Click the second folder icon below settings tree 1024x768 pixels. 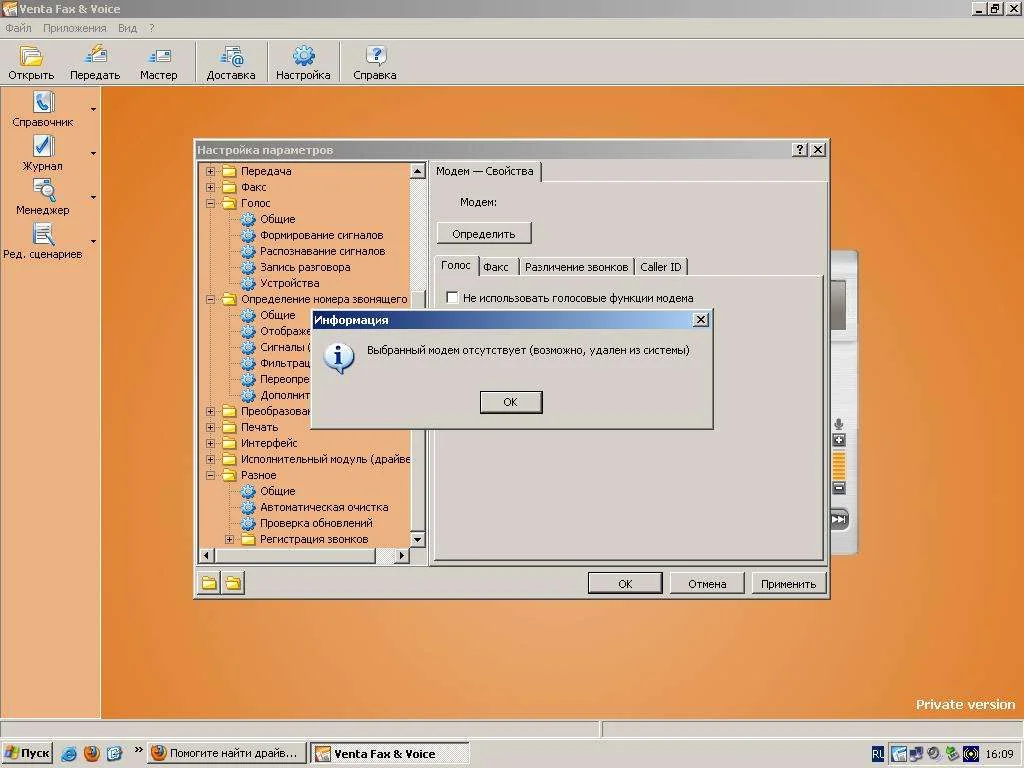[x=234, y=583]
